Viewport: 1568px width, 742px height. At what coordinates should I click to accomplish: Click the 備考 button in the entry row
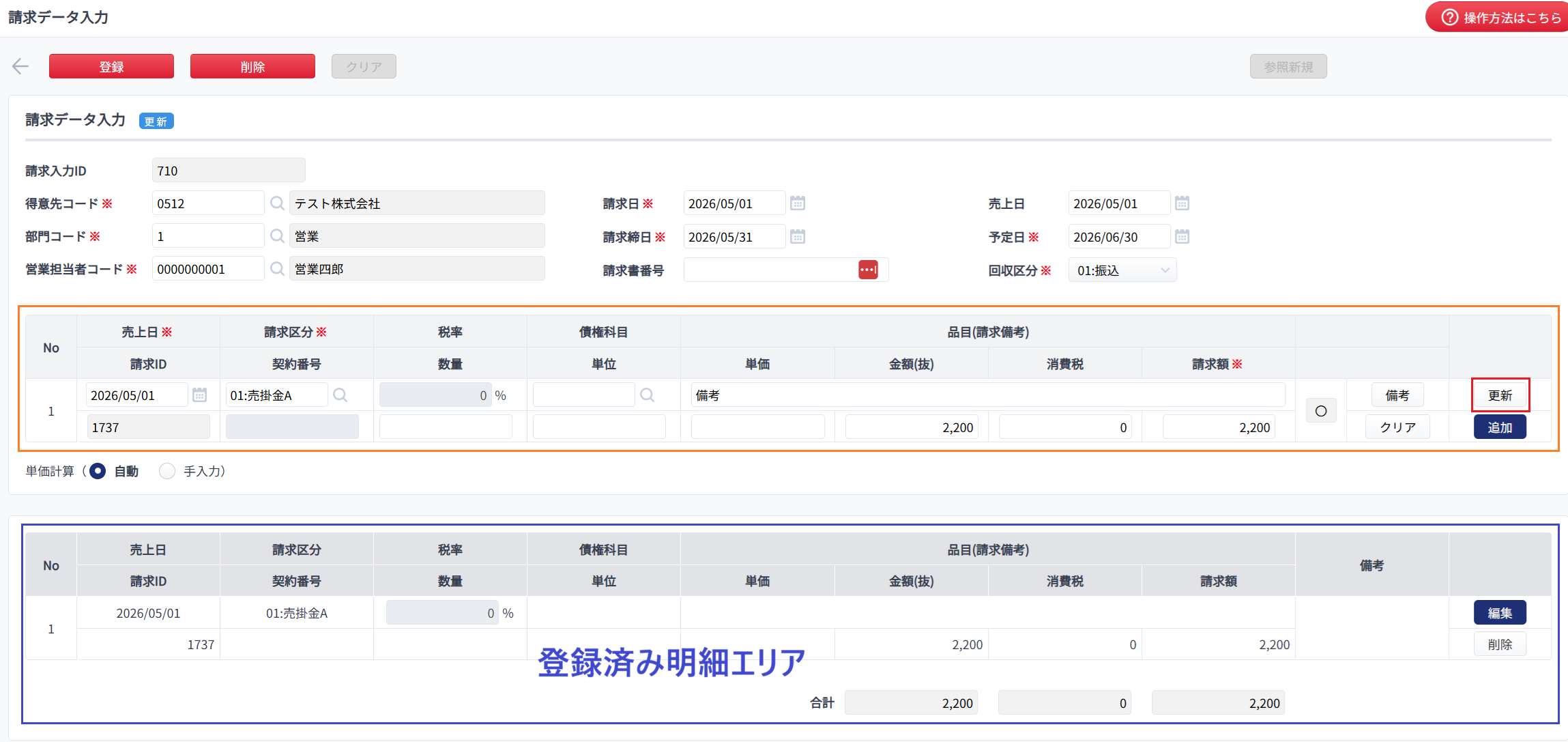pyautogui.click(x=1397, y=395)
